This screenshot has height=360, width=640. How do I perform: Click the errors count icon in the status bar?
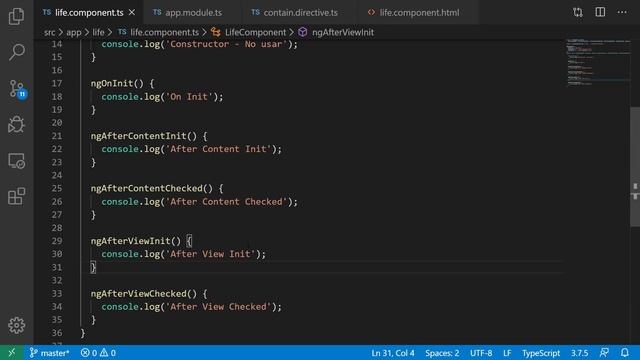tap(89, 353)
